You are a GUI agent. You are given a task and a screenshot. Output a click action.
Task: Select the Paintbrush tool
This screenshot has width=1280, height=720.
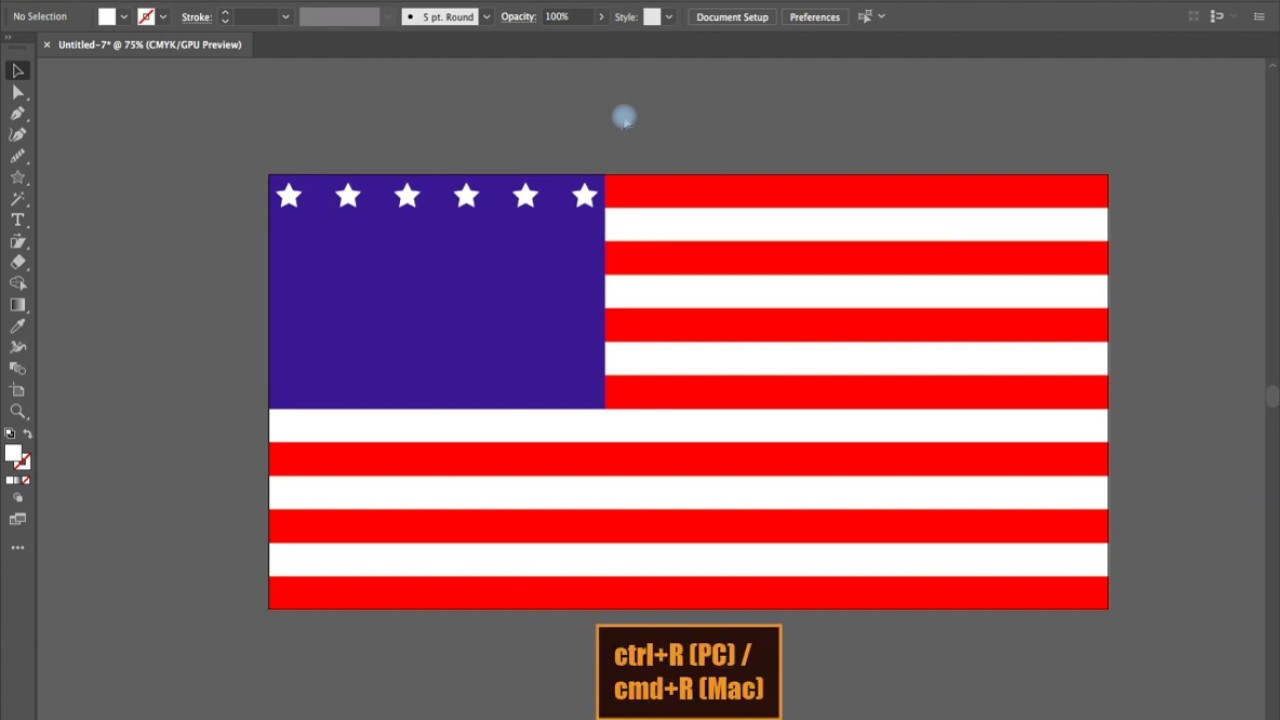[x=17, y=156]
